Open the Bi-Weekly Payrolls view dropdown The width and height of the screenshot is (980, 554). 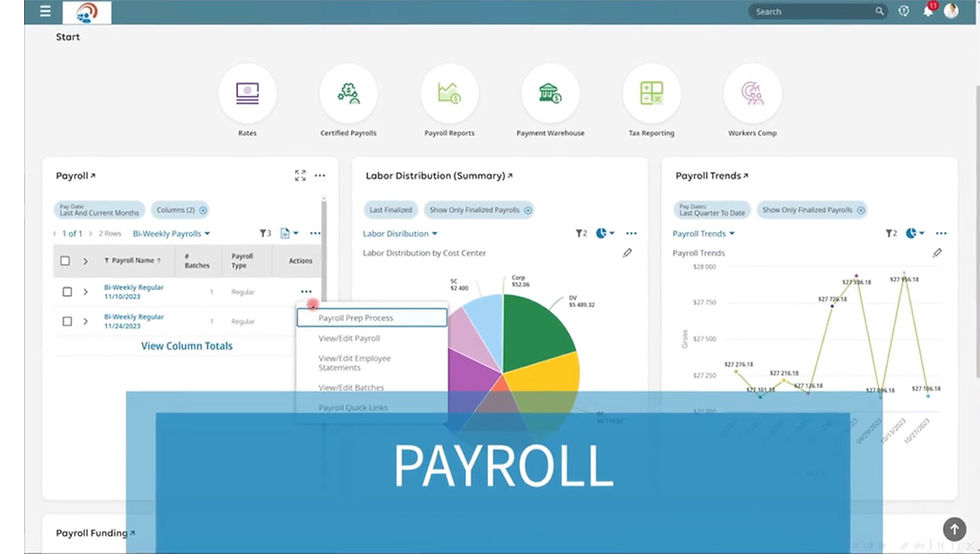point(171,233)
